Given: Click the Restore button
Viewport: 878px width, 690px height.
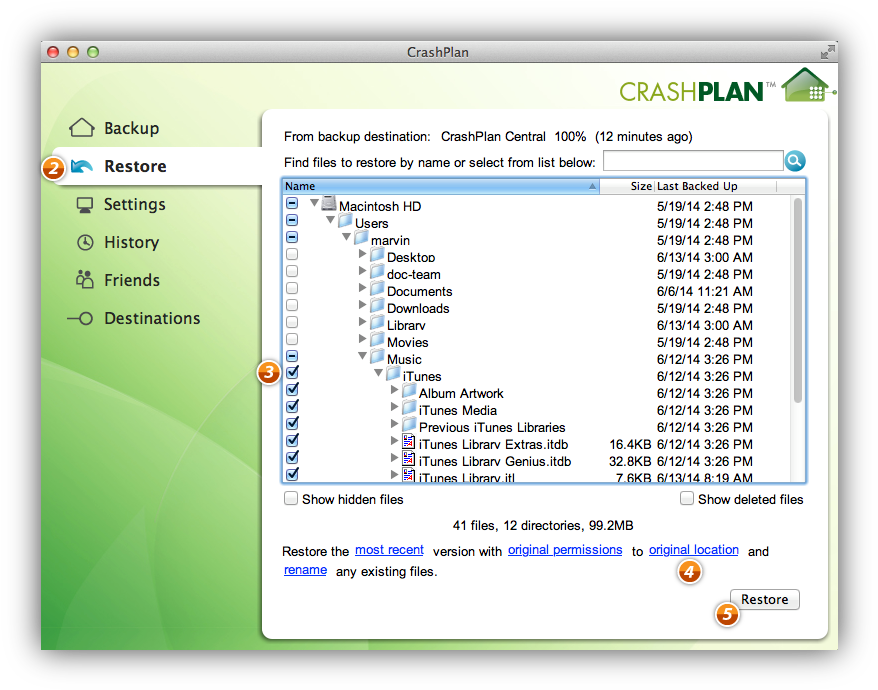Looking at the screenshot, I should [764, 599].
